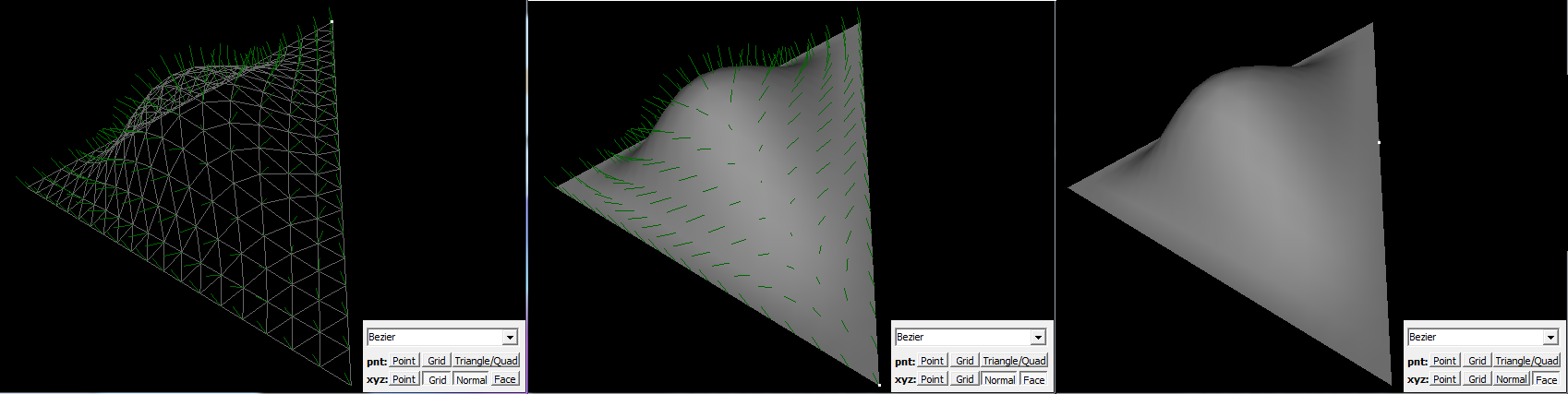The height and width of the screenshot is (394, 1568).
Task: Toggle xyz Face in the middle panel
Action: 1033,379
